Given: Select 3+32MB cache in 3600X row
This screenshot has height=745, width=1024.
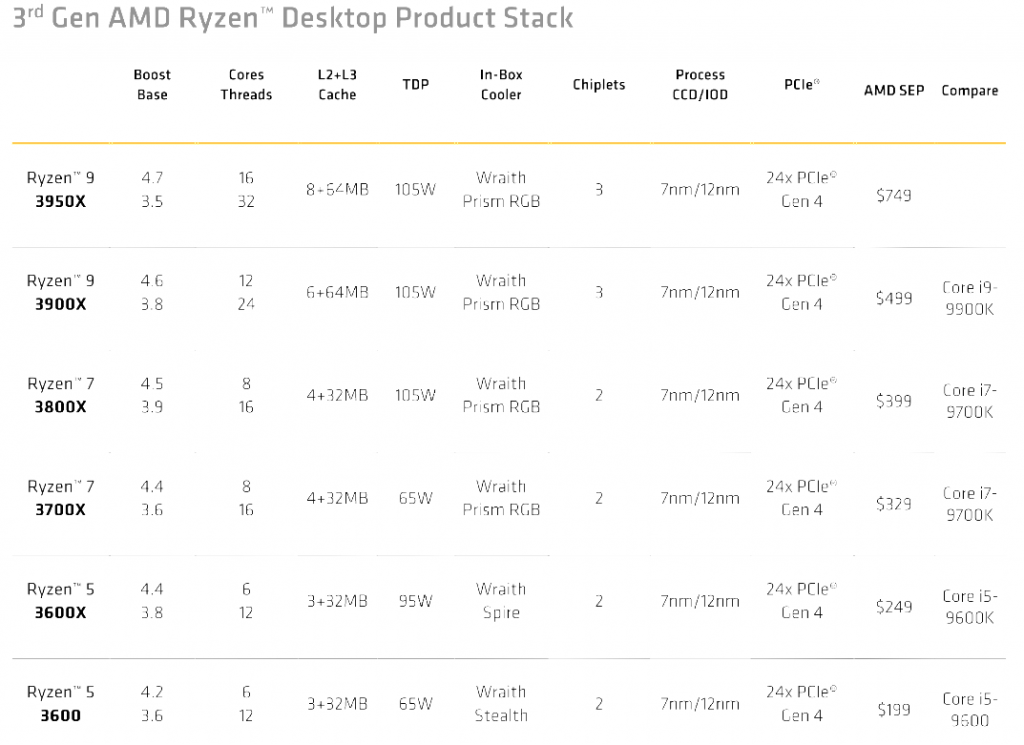Looking at the screenshot, I should tap(337, 601).
